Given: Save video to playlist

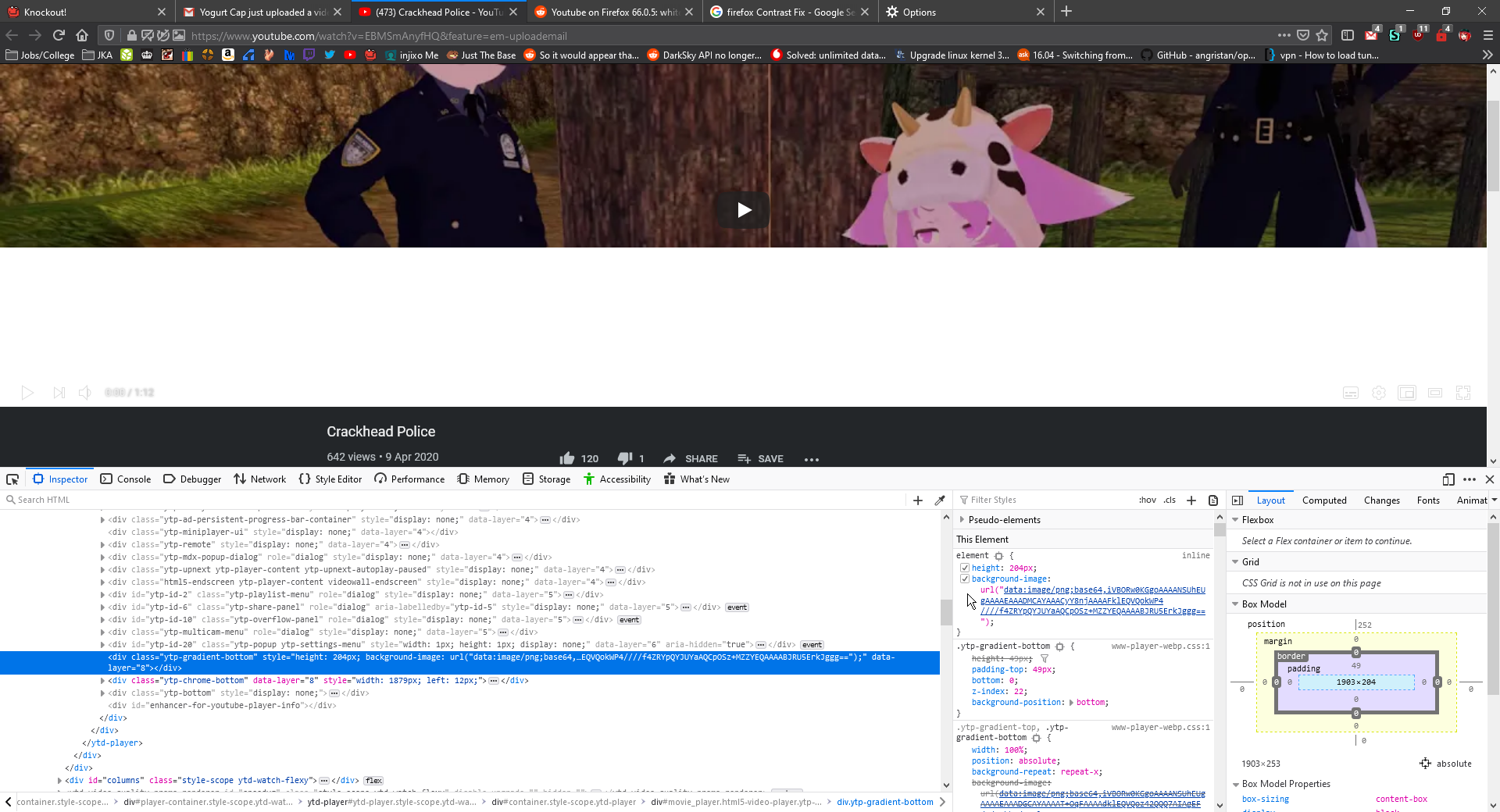Looking at the screenshot, I should pyautogui.click(x=760, y=458).
